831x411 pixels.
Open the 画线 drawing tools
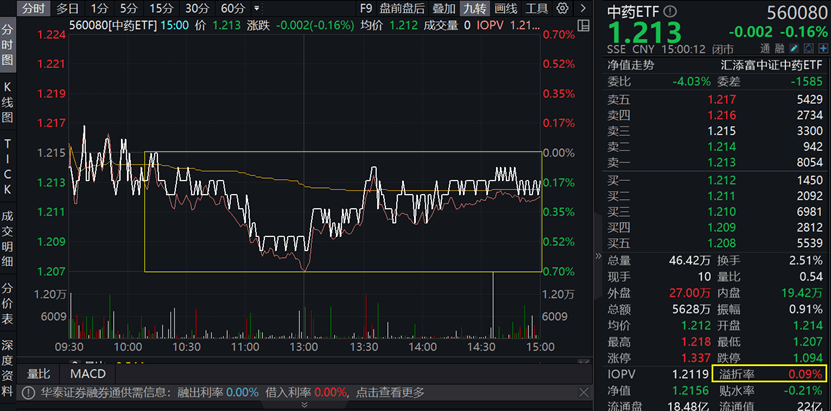506,8
